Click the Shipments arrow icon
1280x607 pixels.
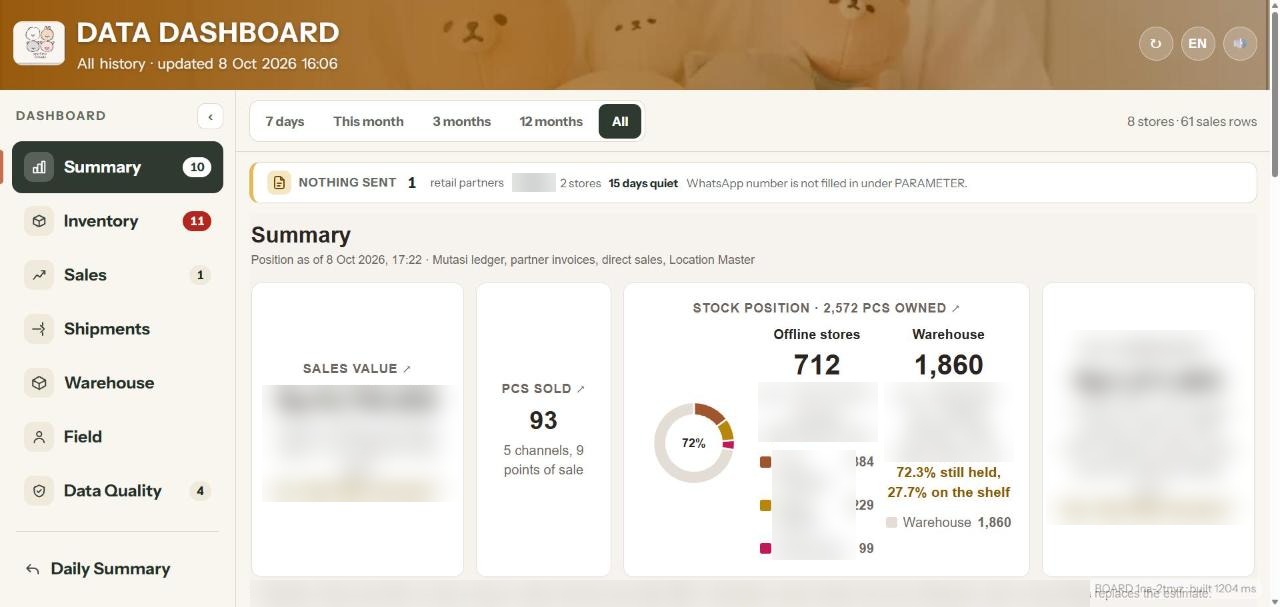coord(39,329)
